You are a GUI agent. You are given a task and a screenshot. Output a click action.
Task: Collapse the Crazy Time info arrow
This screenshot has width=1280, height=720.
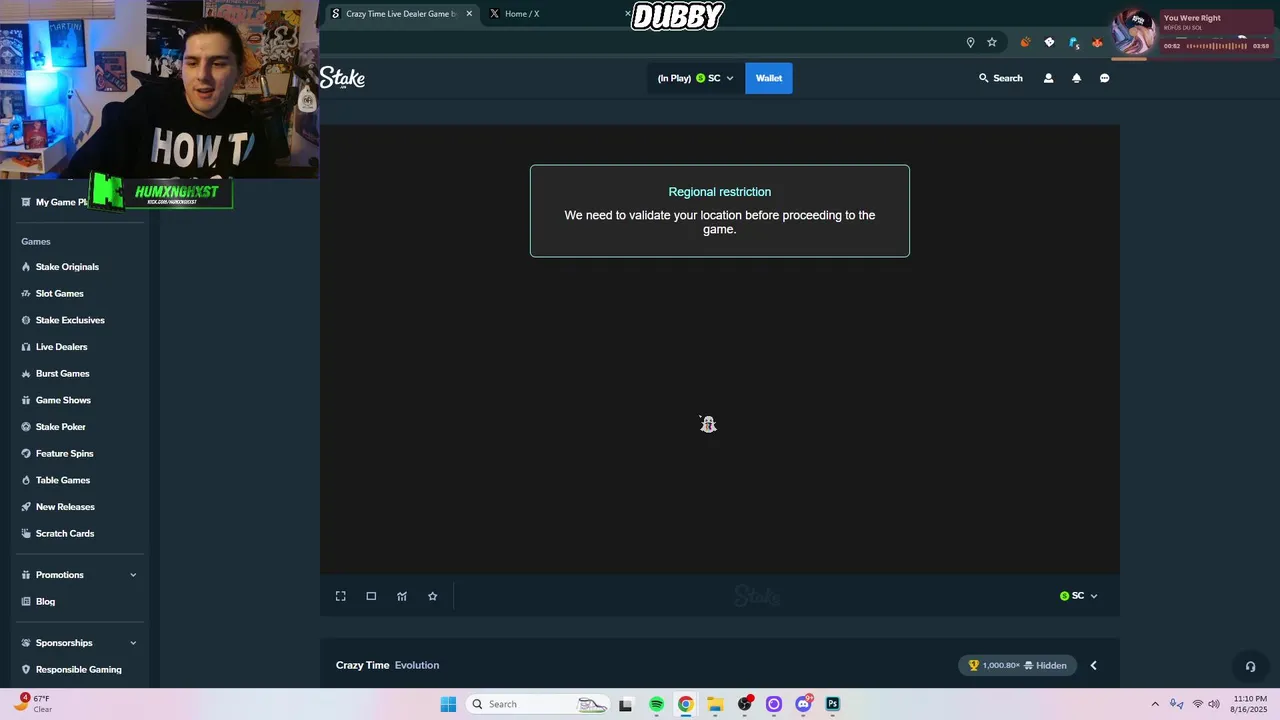point(1093,665)
